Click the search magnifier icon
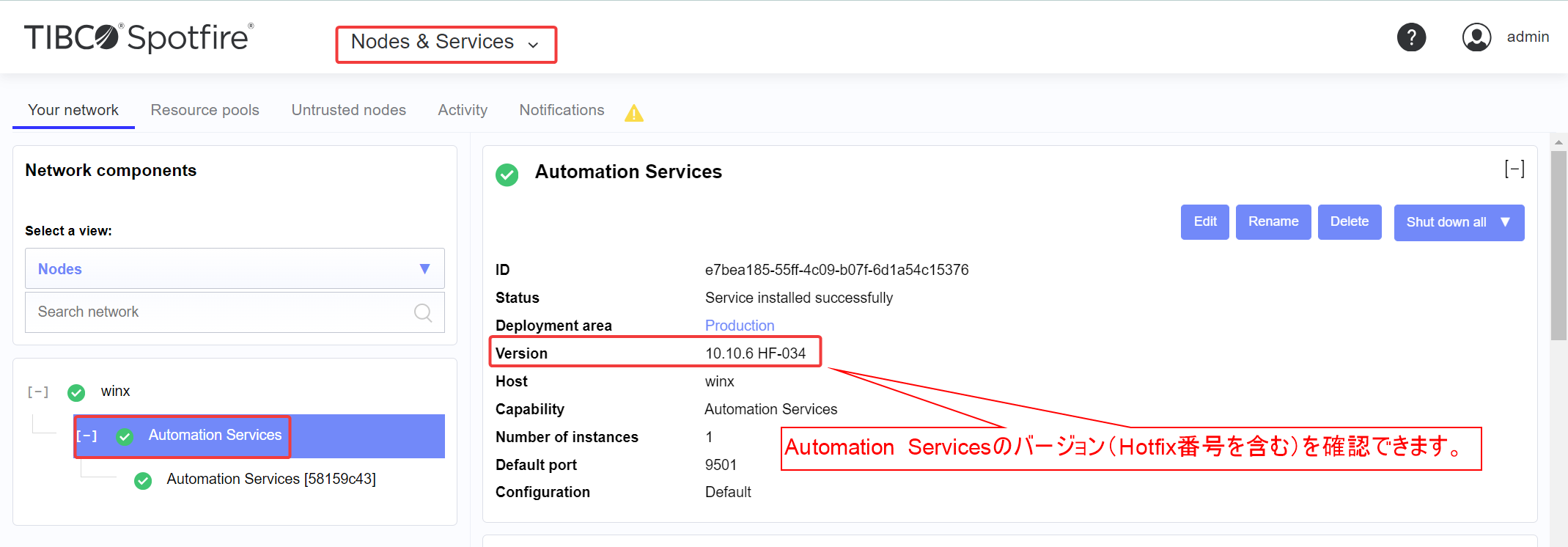This screenshot has height=547, width=1568. point(423,312)
